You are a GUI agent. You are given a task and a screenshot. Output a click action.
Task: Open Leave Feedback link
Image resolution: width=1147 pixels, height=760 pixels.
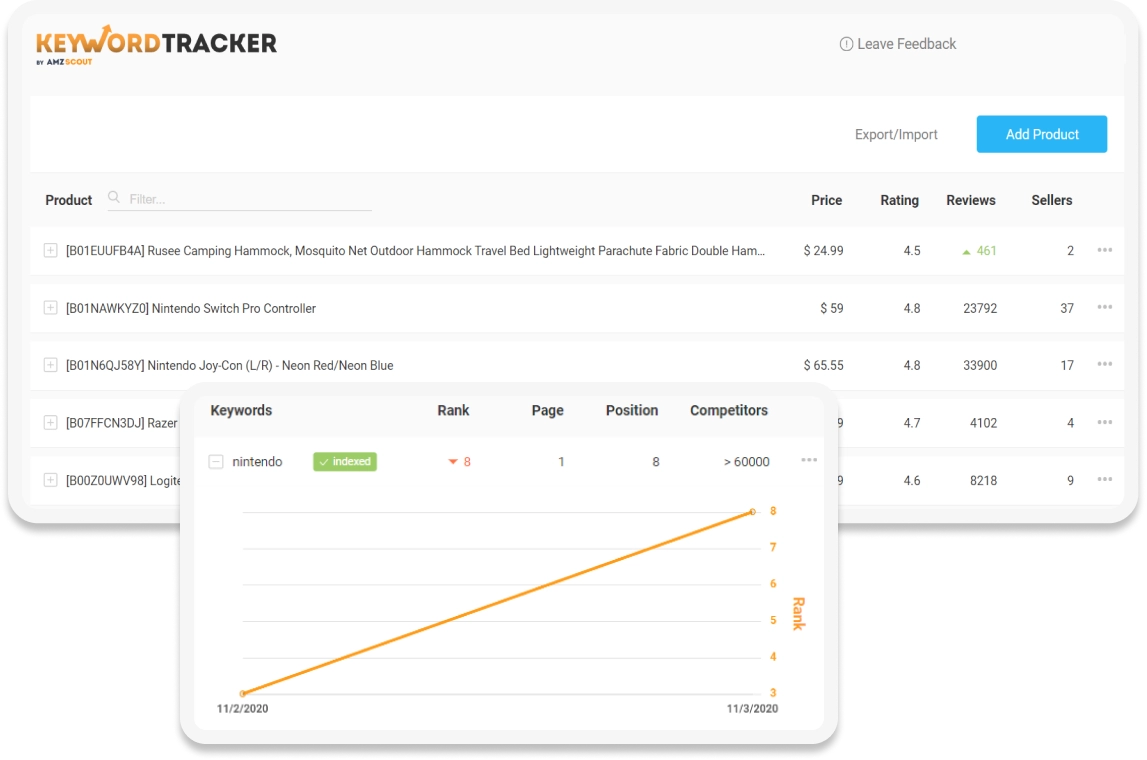(906, 44)
